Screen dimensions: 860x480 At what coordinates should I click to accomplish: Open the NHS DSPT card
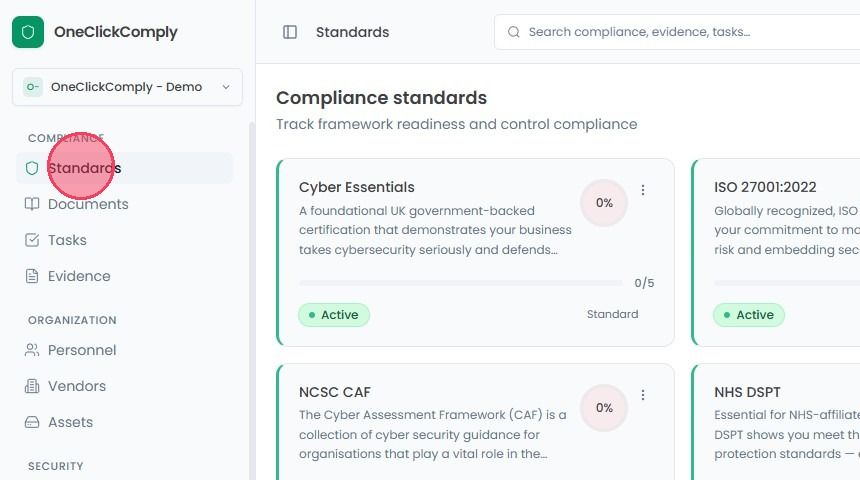[776, 422]
